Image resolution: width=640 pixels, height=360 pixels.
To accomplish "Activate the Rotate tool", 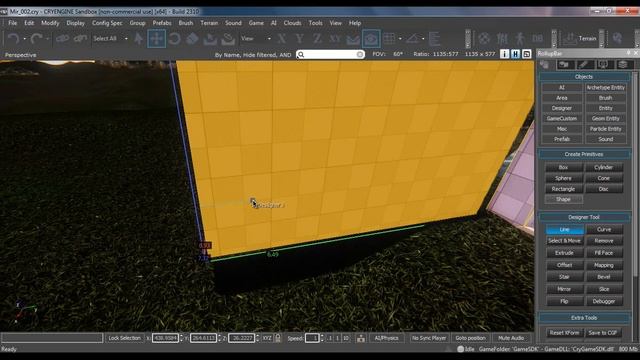I will point(175,39).
